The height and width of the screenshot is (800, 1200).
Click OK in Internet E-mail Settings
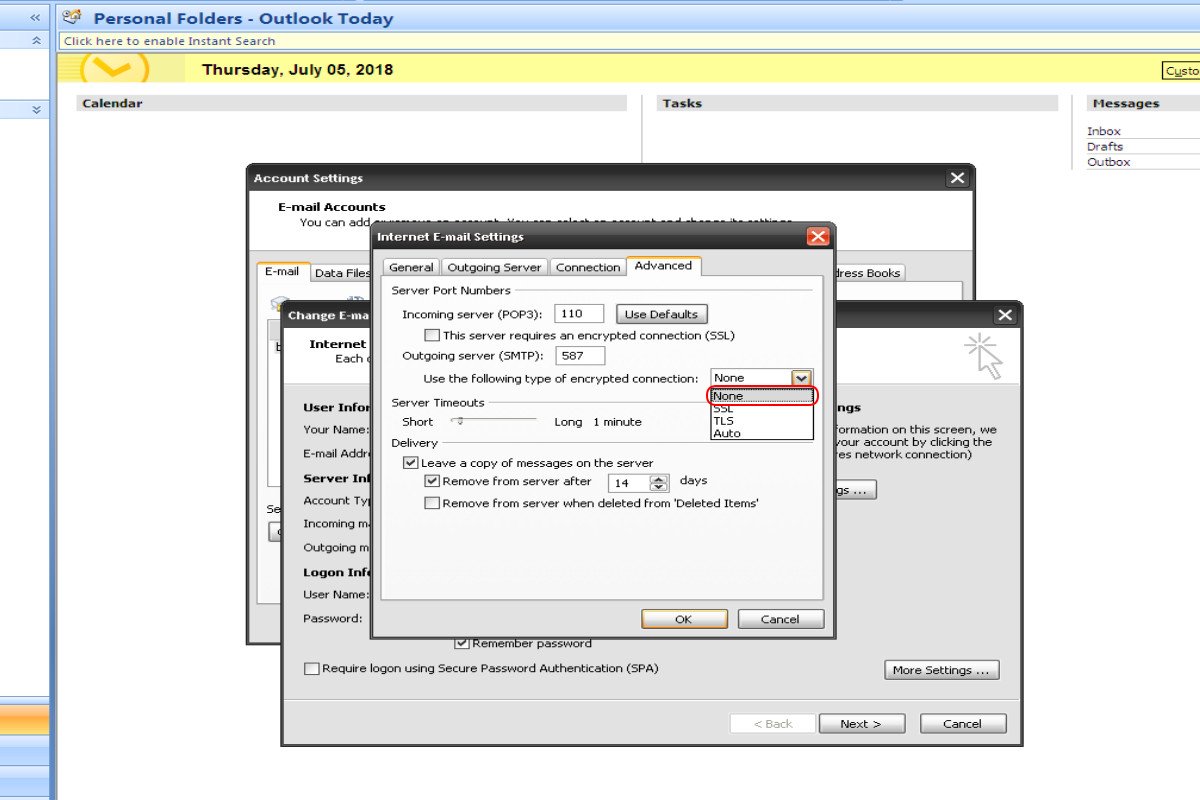[x=684, y=619]
